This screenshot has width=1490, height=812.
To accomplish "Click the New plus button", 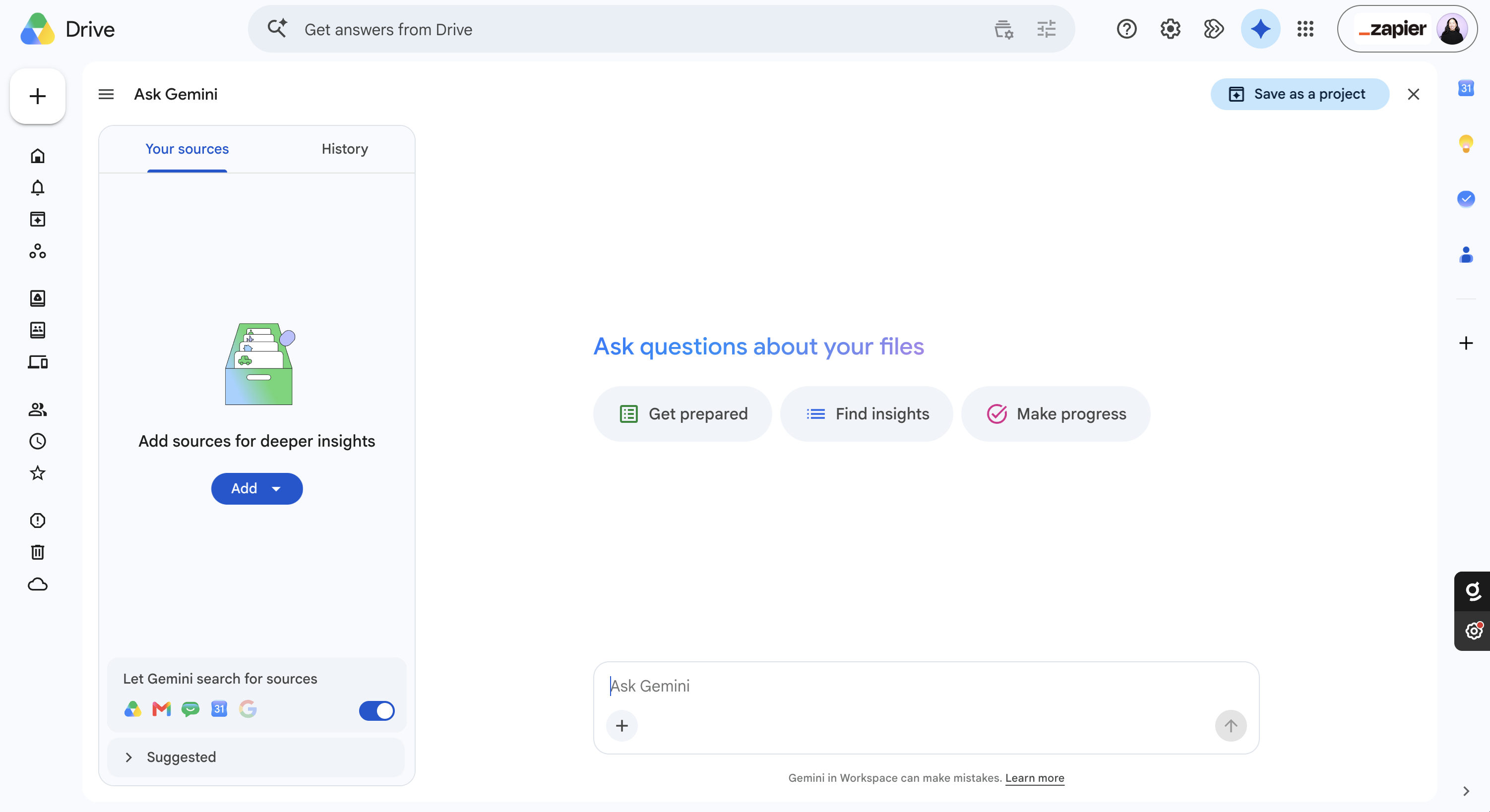I will click(38, 96).
